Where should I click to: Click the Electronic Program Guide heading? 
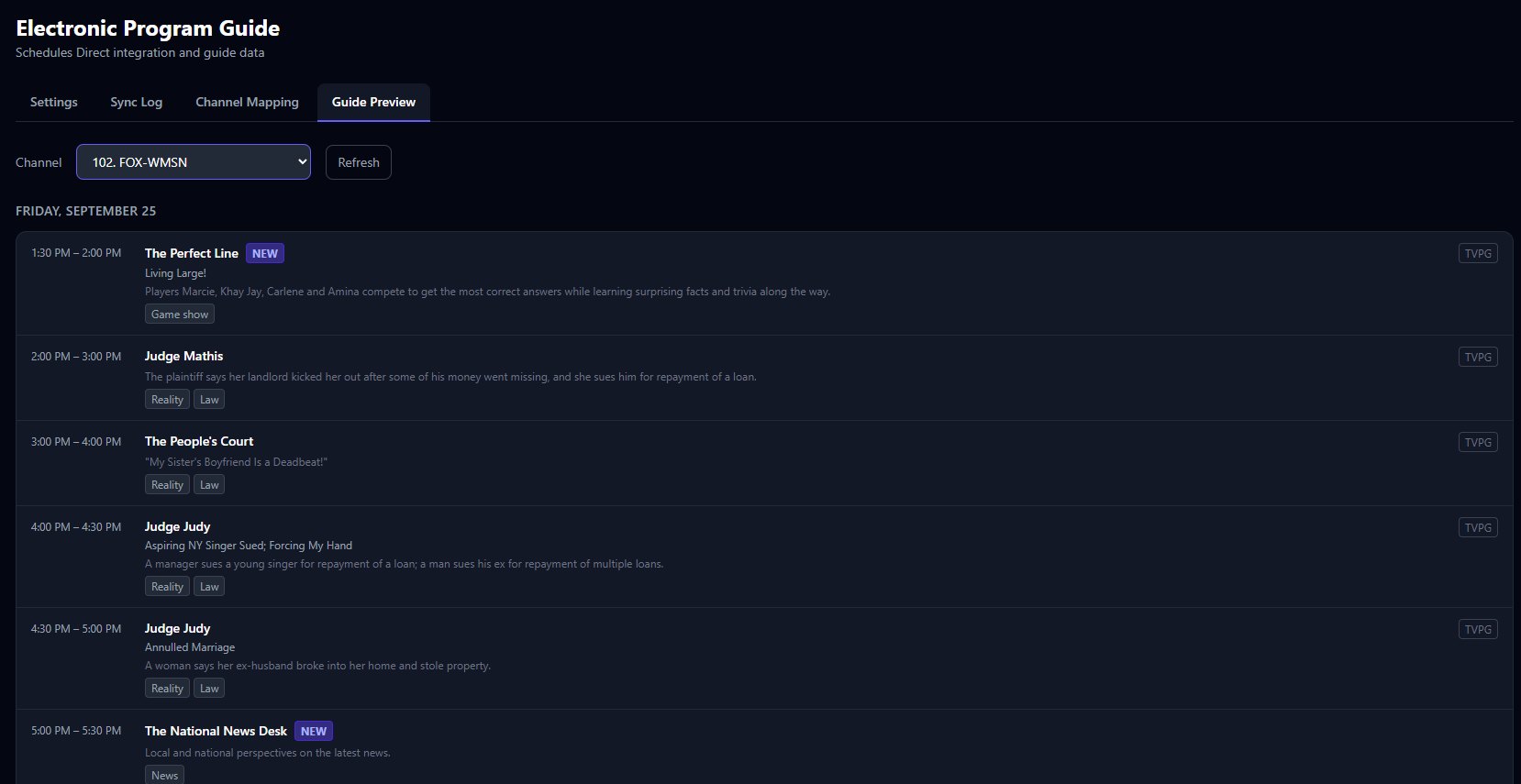148,28
